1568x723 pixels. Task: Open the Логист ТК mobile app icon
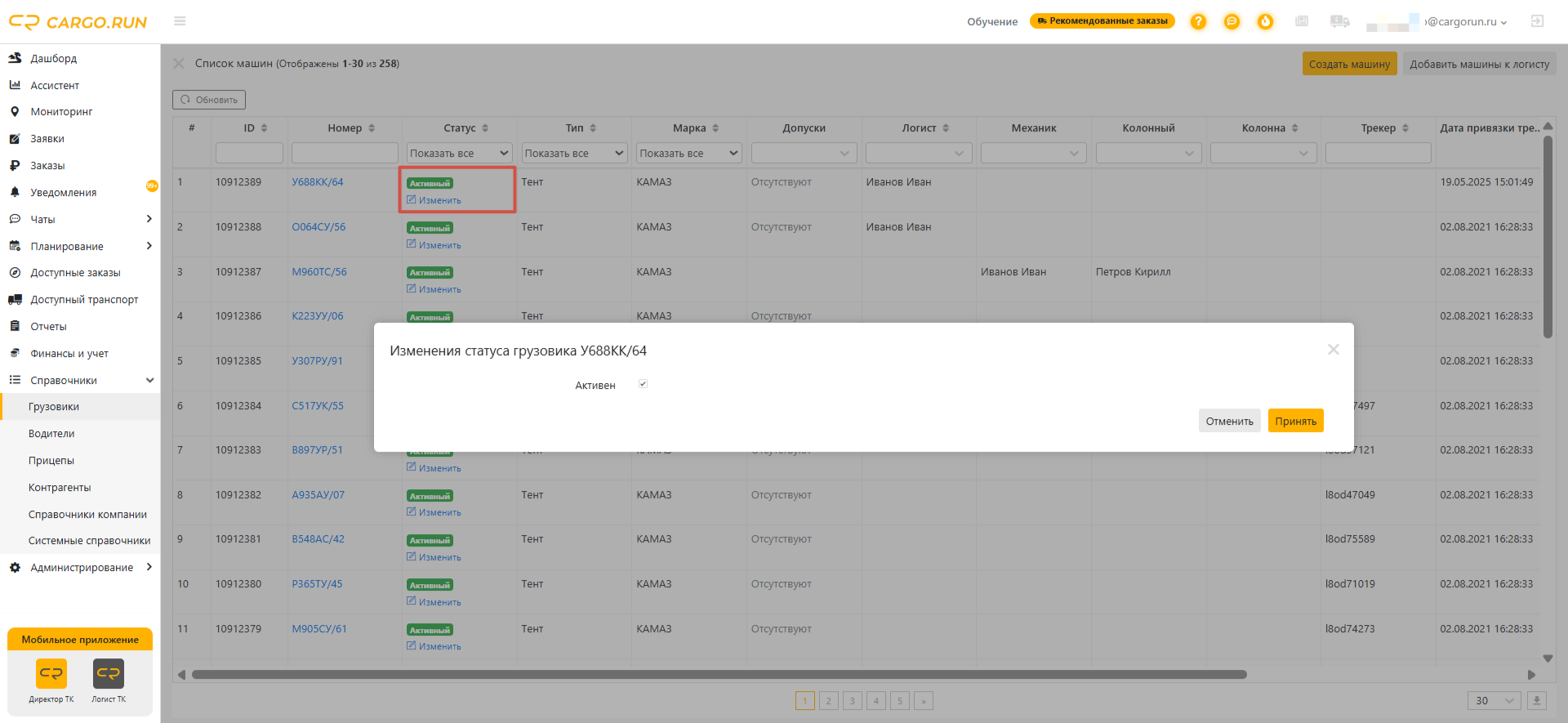pos(109,674)
